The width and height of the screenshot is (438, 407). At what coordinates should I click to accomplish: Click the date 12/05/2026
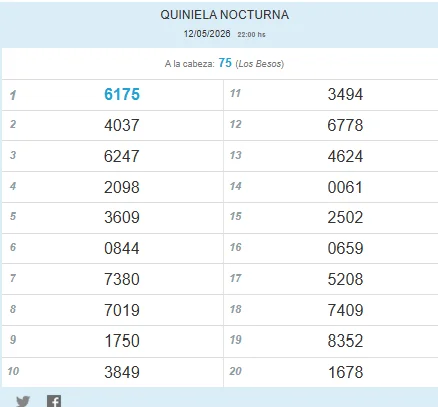[207, 34]
